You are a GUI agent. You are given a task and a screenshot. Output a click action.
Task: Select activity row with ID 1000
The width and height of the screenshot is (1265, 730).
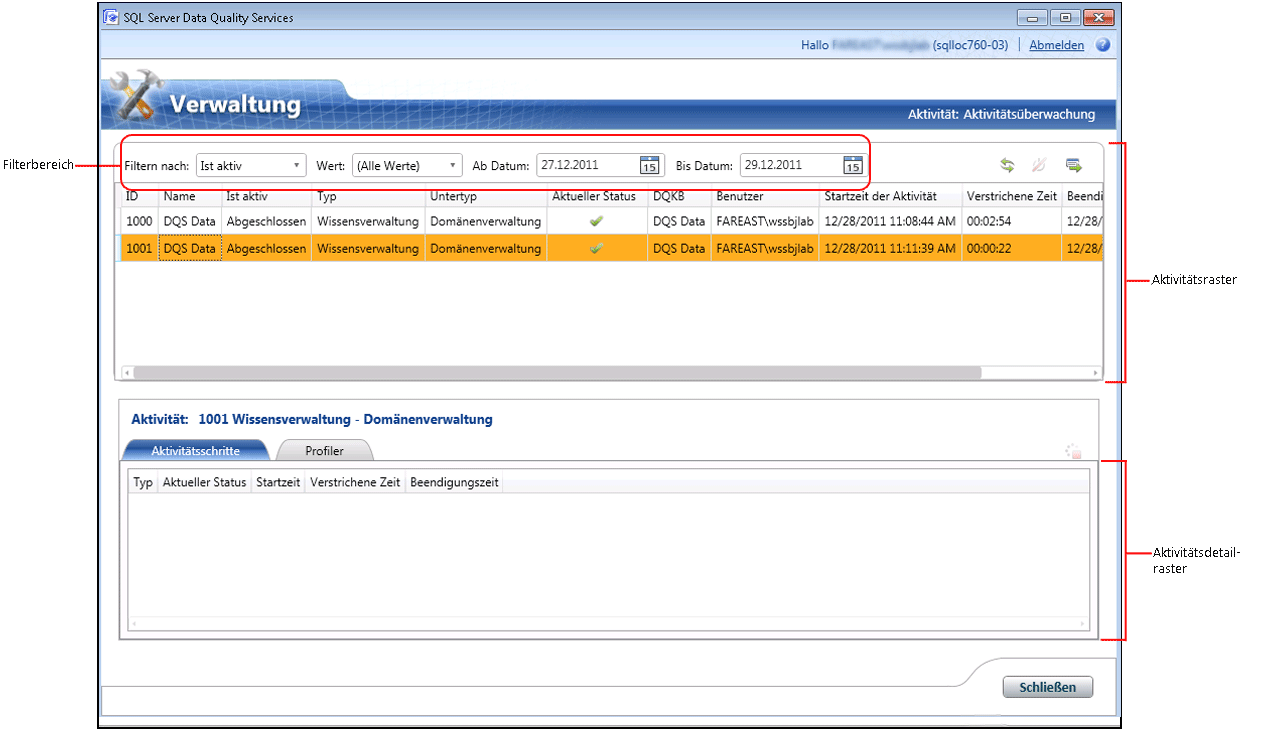click(x=138, y=221)
